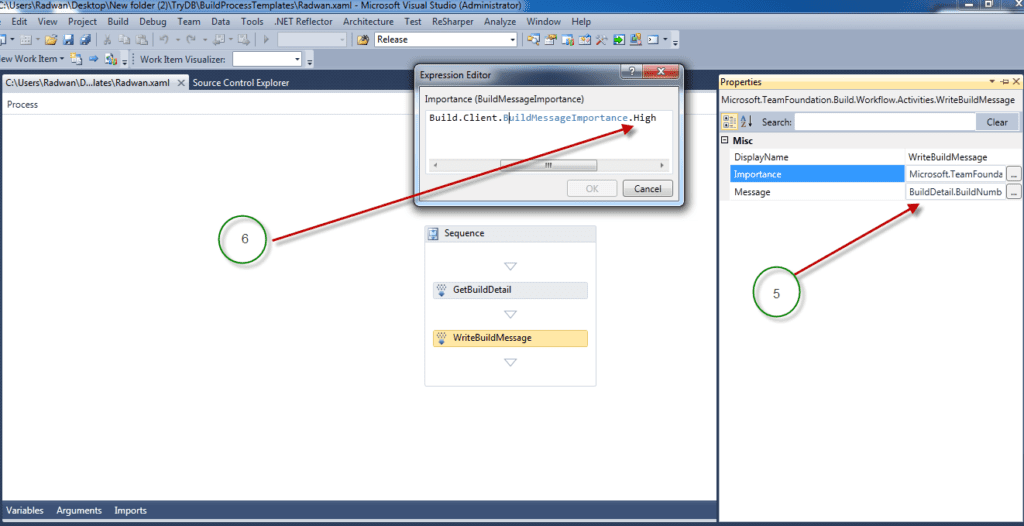The width and height of the screenshot is (1024, 526).
Task: Open the Release configuration dropdown
Action: click(x=512, y=40)
